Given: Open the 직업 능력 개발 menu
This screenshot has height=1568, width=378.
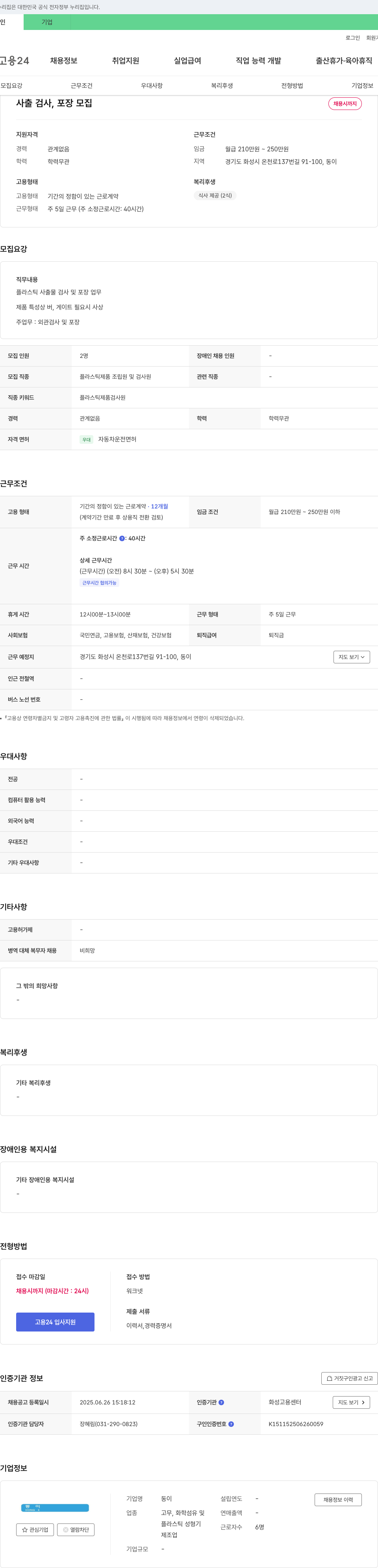Looking at the screenshot, I should click(x=258, y=60).
